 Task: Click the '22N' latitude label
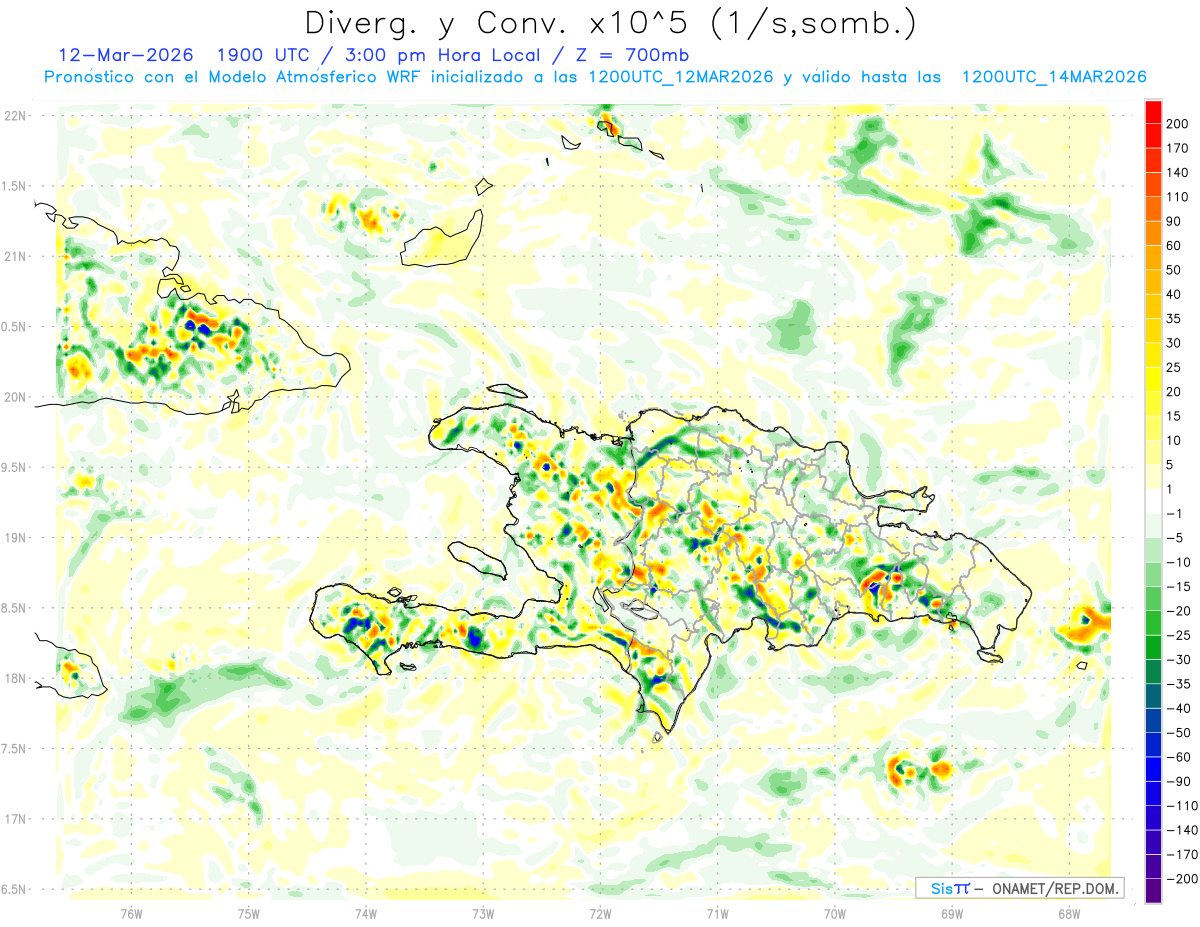[x=14, y=116]
